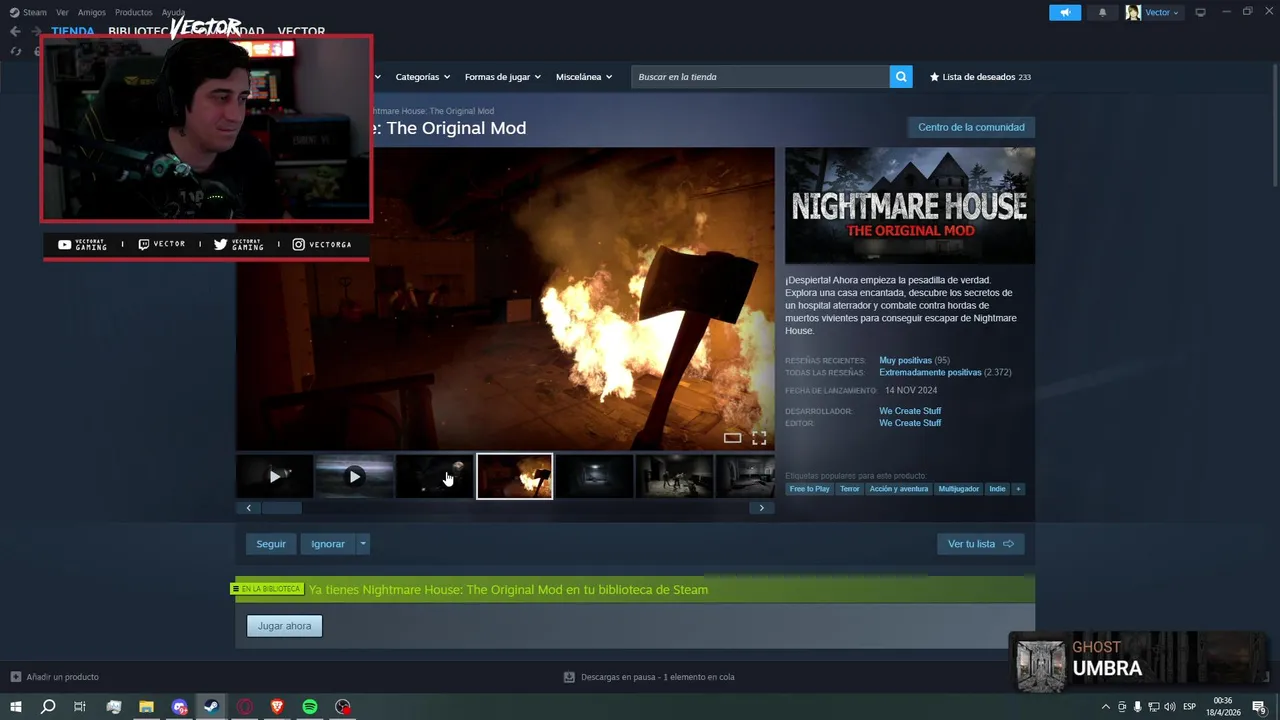Image resolution: width=1280 pixels, height=720 pixels.
Task: Click Ver tu lista button
Action: (980, 544)
